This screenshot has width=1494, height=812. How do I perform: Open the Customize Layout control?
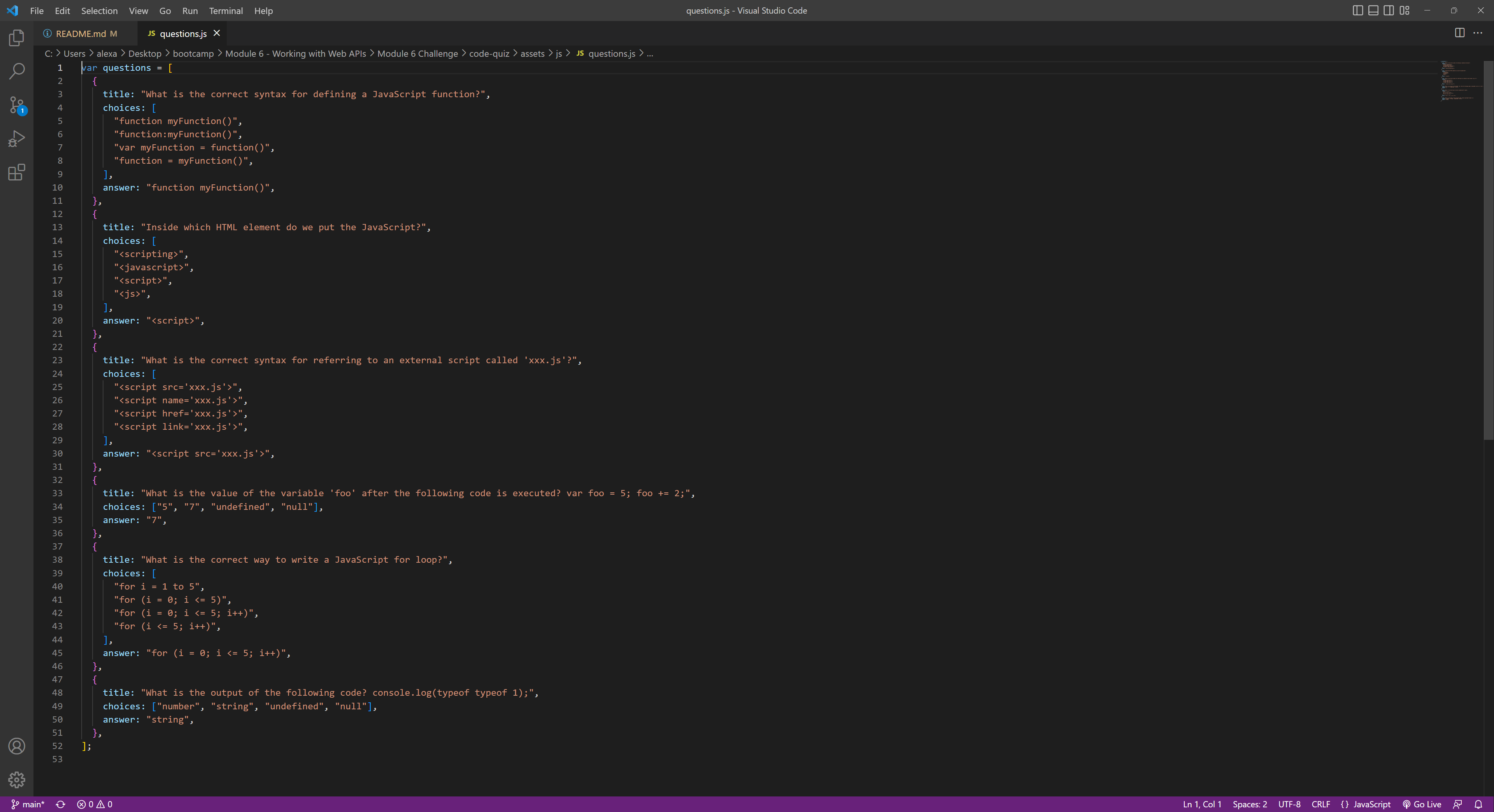click(x=1403, y=10)
